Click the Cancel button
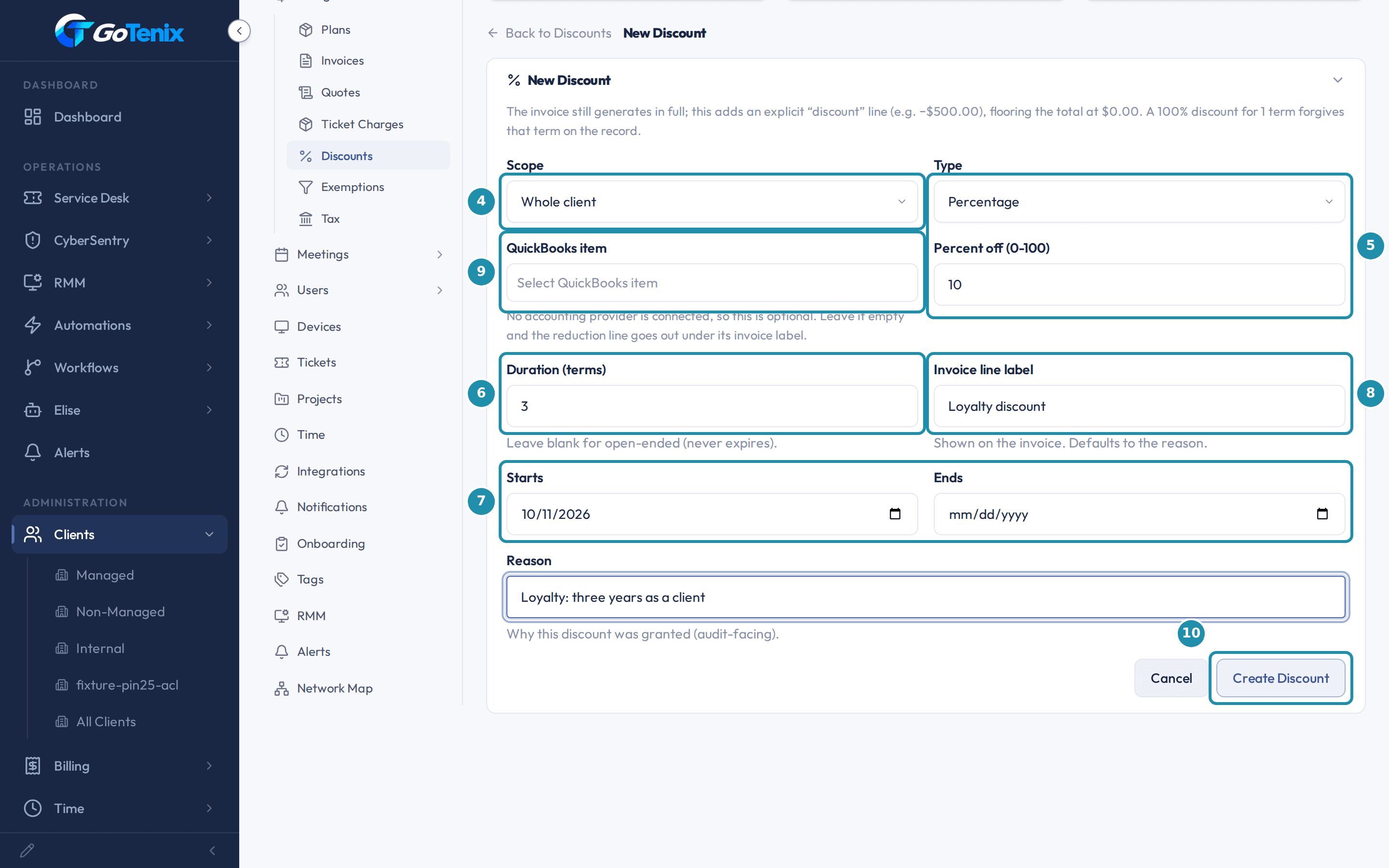The image size is (1389, 868). pyautogui.click(x=1171, y=678)
